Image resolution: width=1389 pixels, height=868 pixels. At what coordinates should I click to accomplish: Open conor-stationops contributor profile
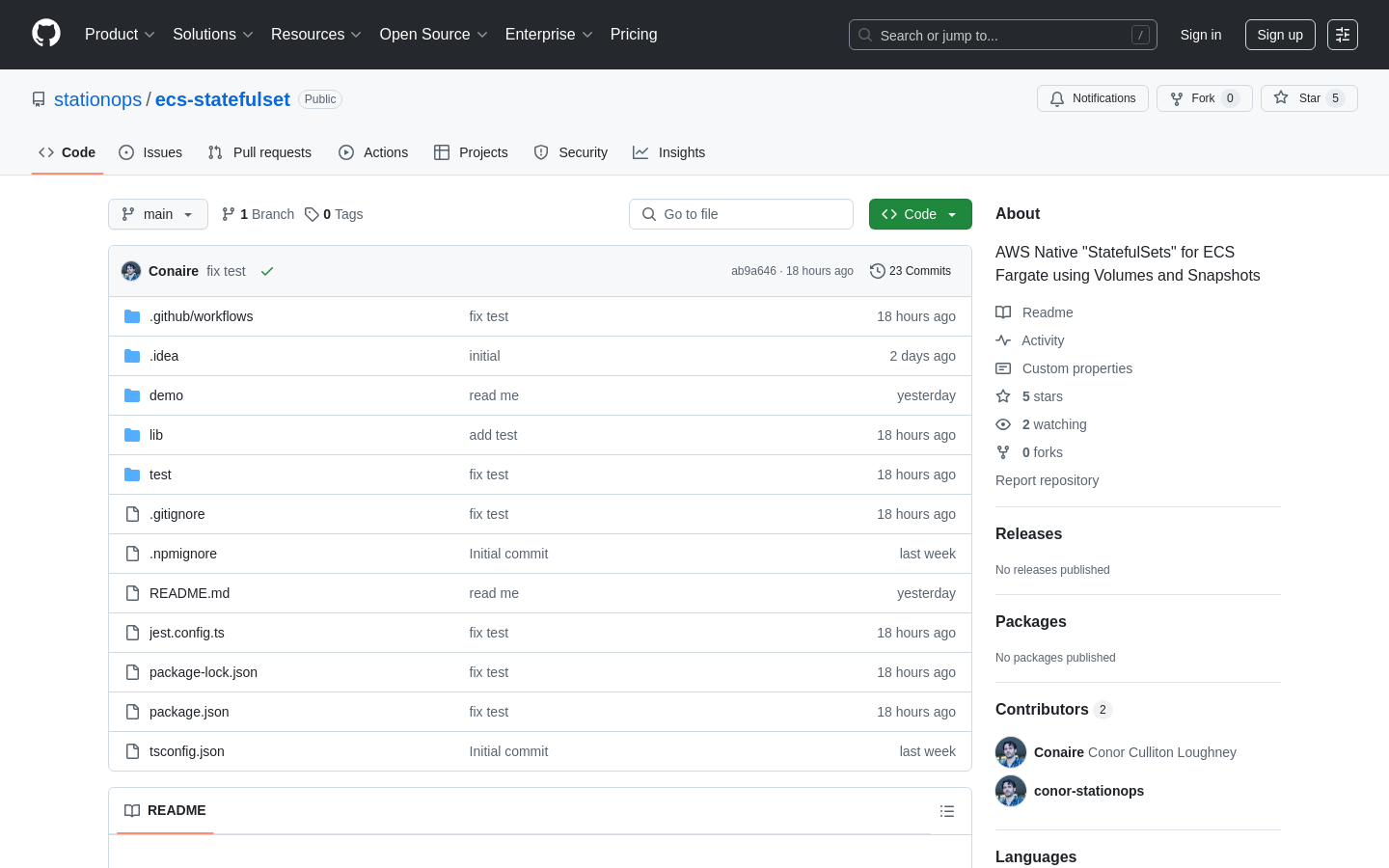pyautogui.click(x=1089, y=791)
